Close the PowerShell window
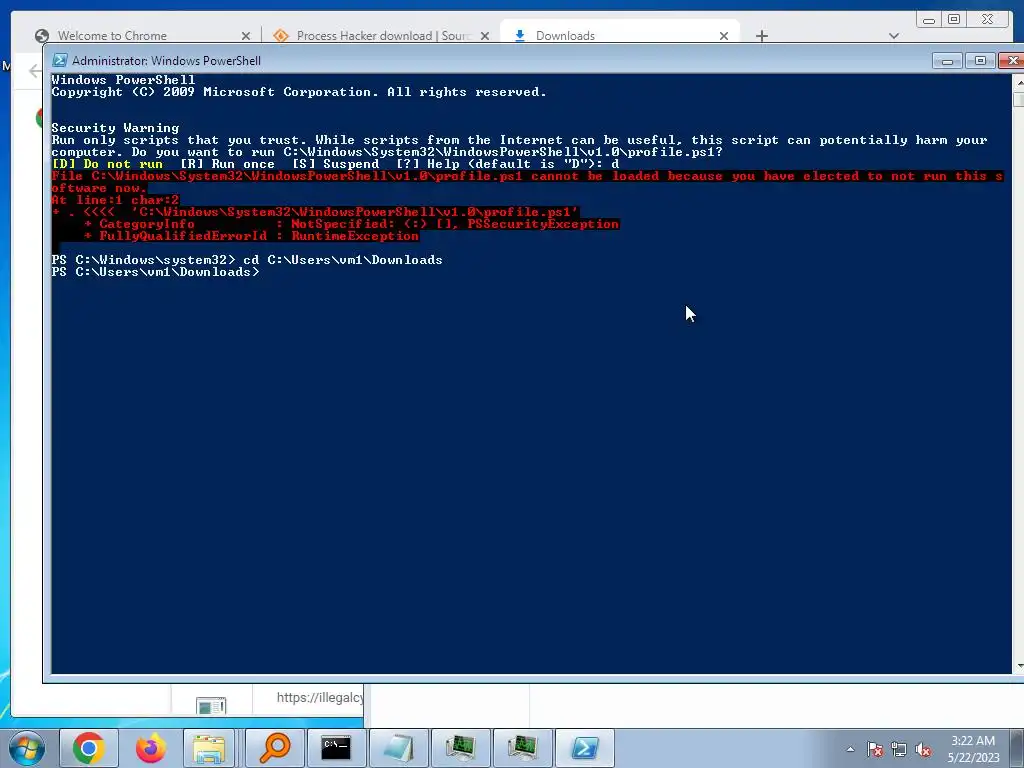This screenshot has height=768, width=1024. click(x=1012, y=61)
